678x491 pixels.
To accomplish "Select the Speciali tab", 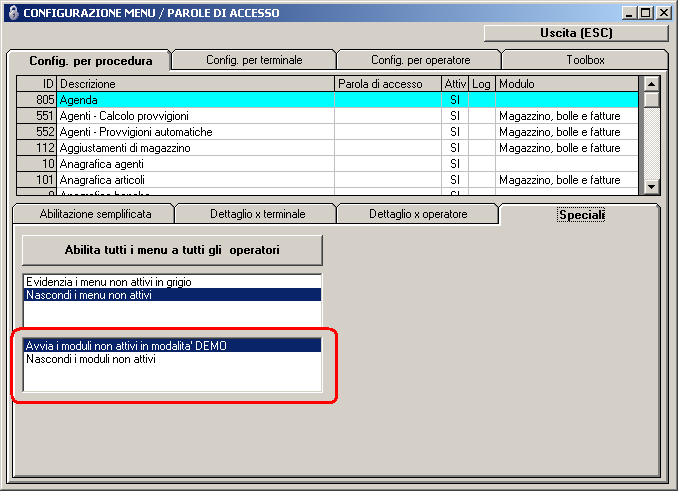I will pos(581,215).
